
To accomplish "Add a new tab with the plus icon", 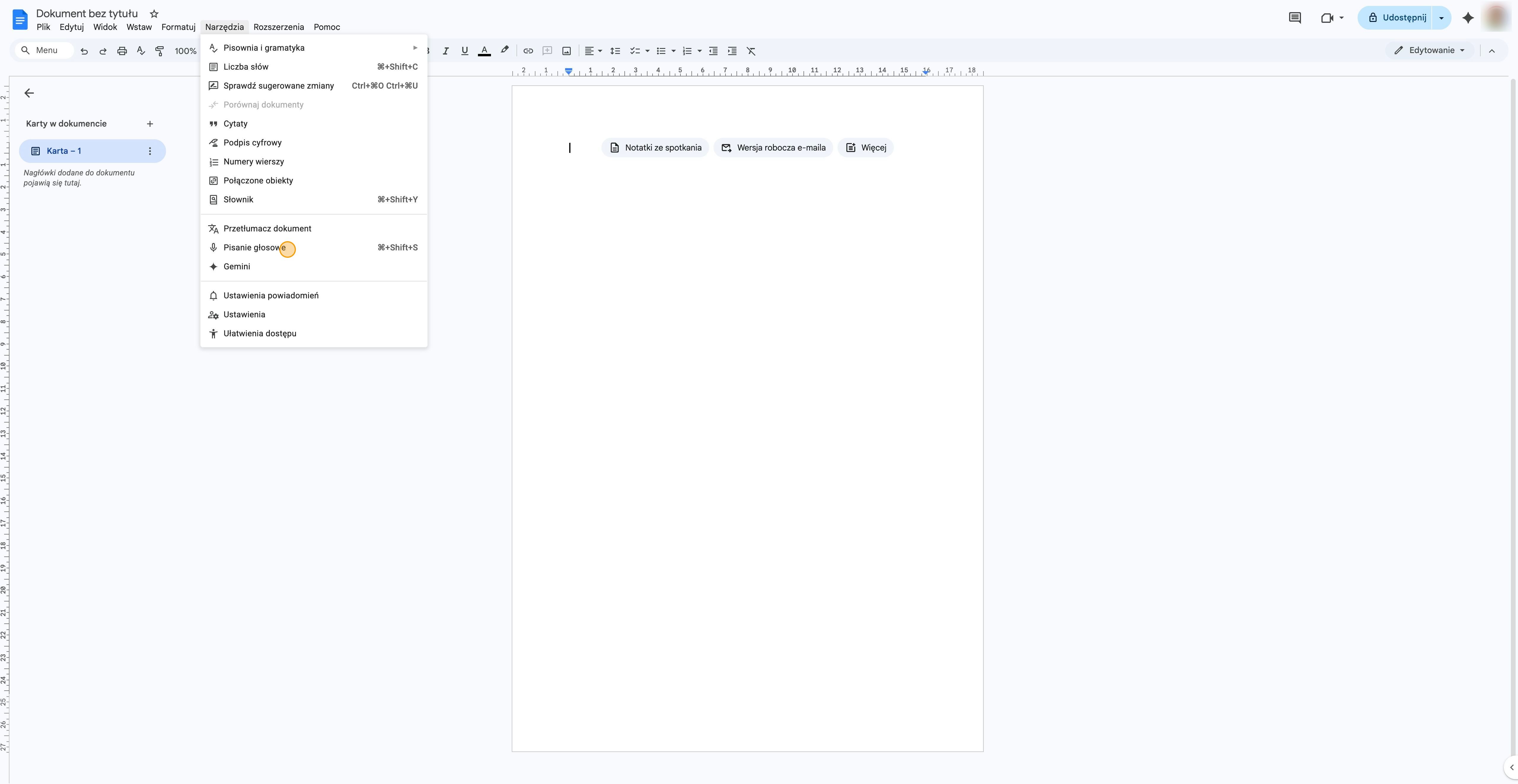I will click(150, 124).
